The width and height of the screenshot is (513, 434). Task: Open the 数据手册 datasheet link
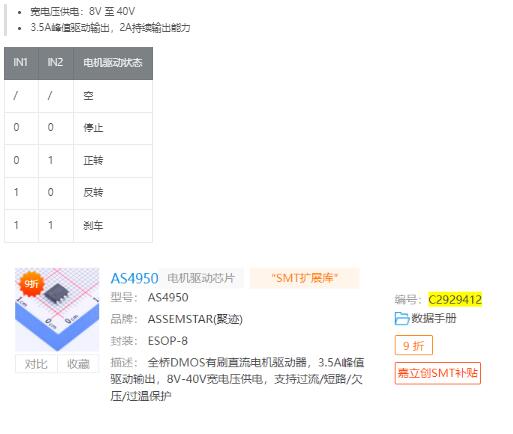click(433, 318)
